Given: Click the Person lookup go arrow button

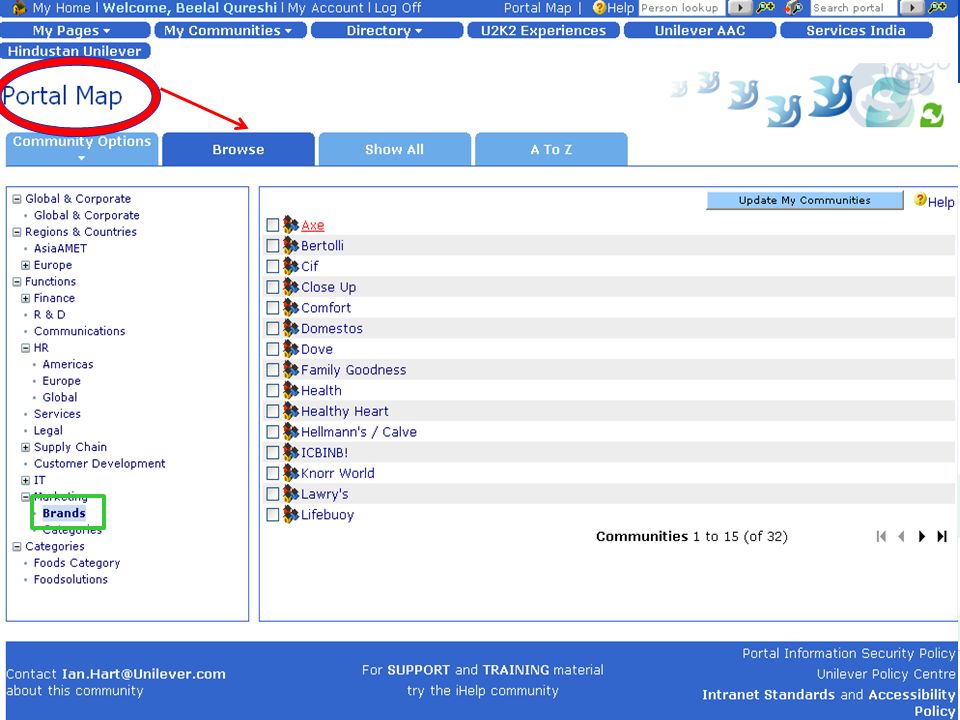Looking at the screenshot, I should point(739,8).
